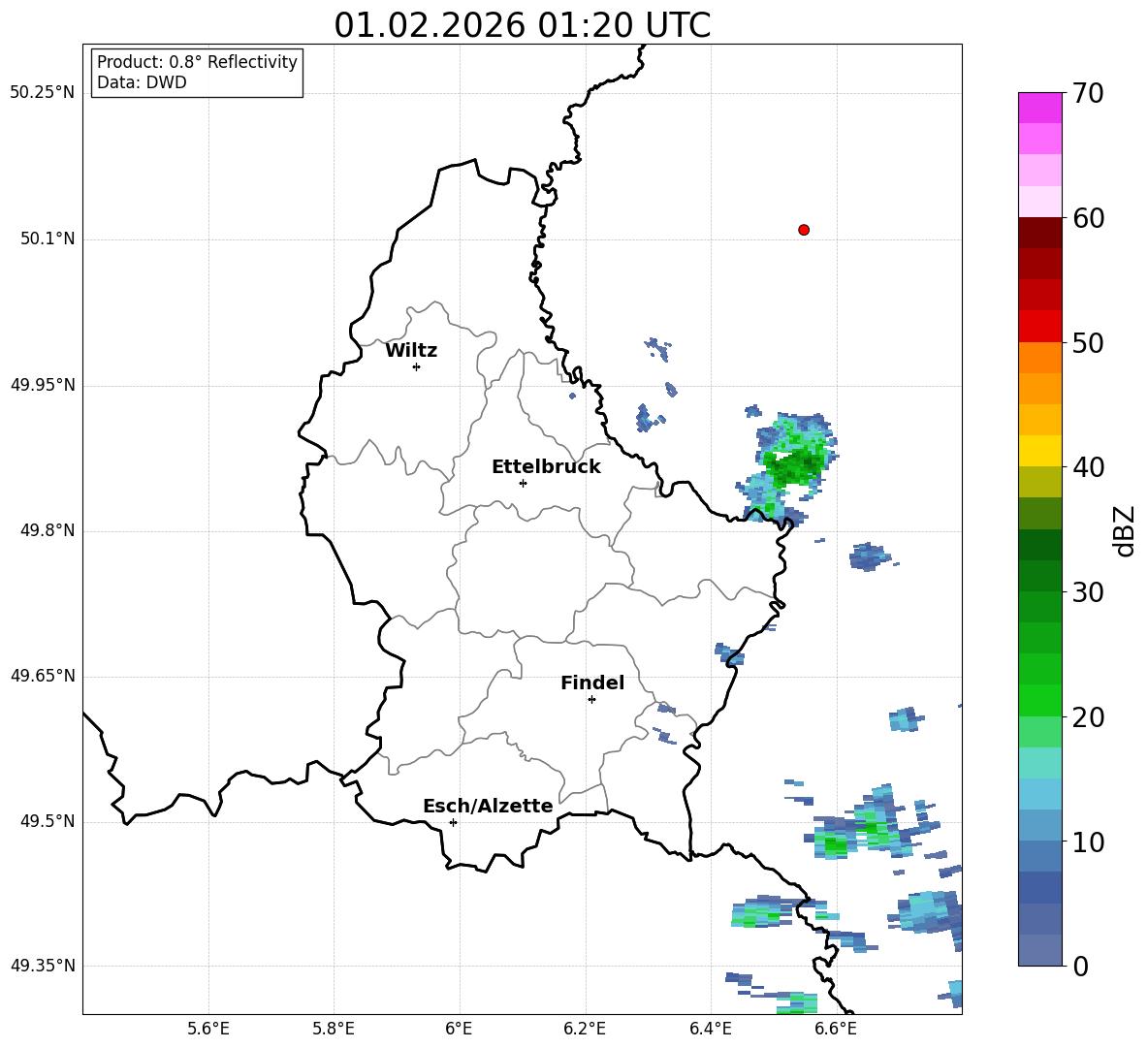The width and height of the screenshot is (1148, 1048).
Task: Pick the dark maroon colorbar swatch below 60
Action: [x=1039, y=233]
